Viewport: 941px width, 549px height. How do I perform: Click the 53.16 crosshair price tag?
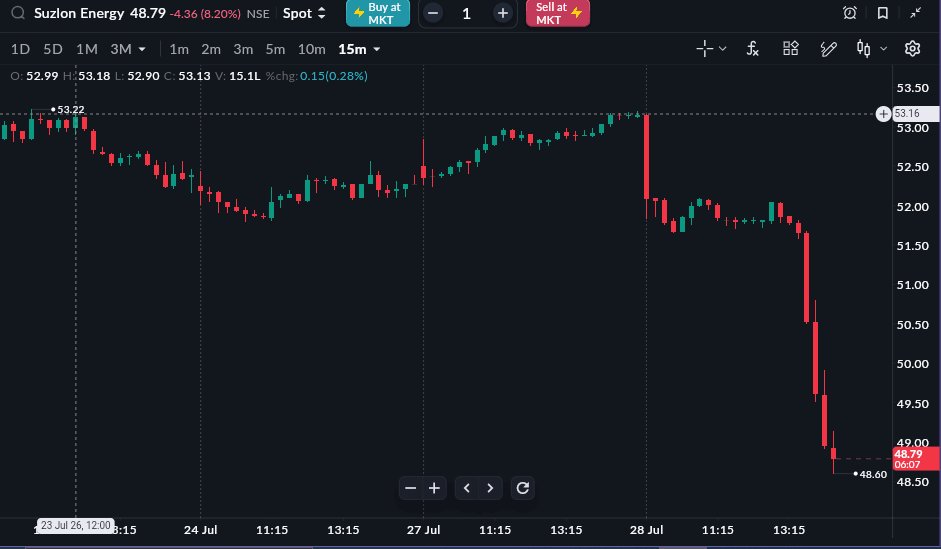click(x=916, y=113)
